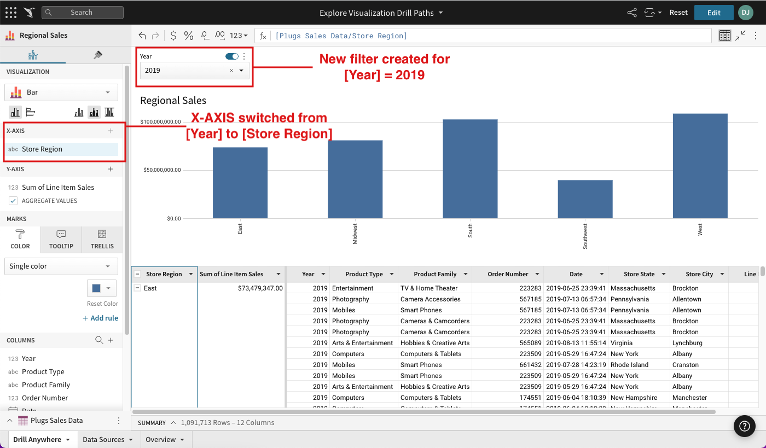Image resolution: width=766 pixels, height=448 pixels.
Task: Apply percent format icon
Action: [190, 35]
